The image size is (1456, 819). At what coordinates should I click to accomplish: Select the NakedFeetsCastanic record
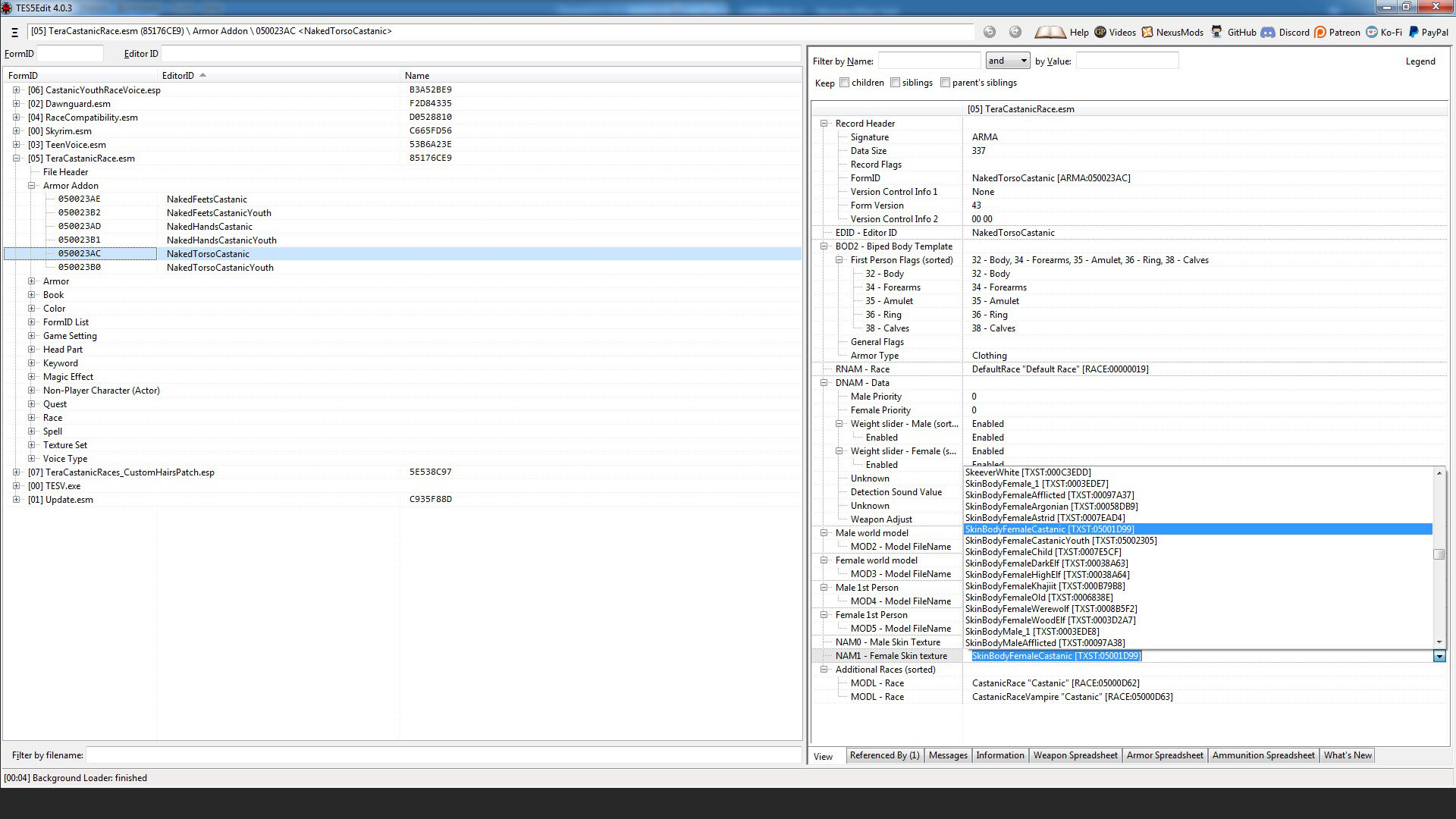coord(403,199)
